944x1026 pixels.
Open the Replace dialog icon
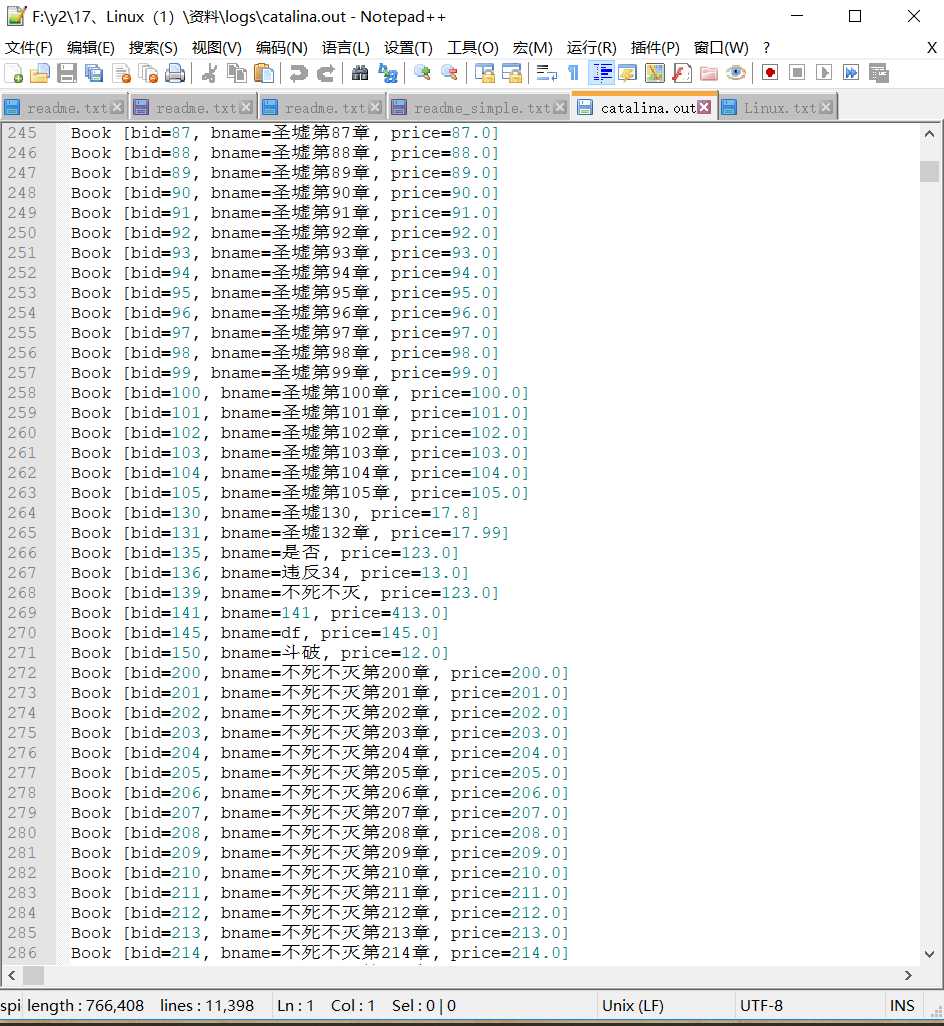(387, 73)
